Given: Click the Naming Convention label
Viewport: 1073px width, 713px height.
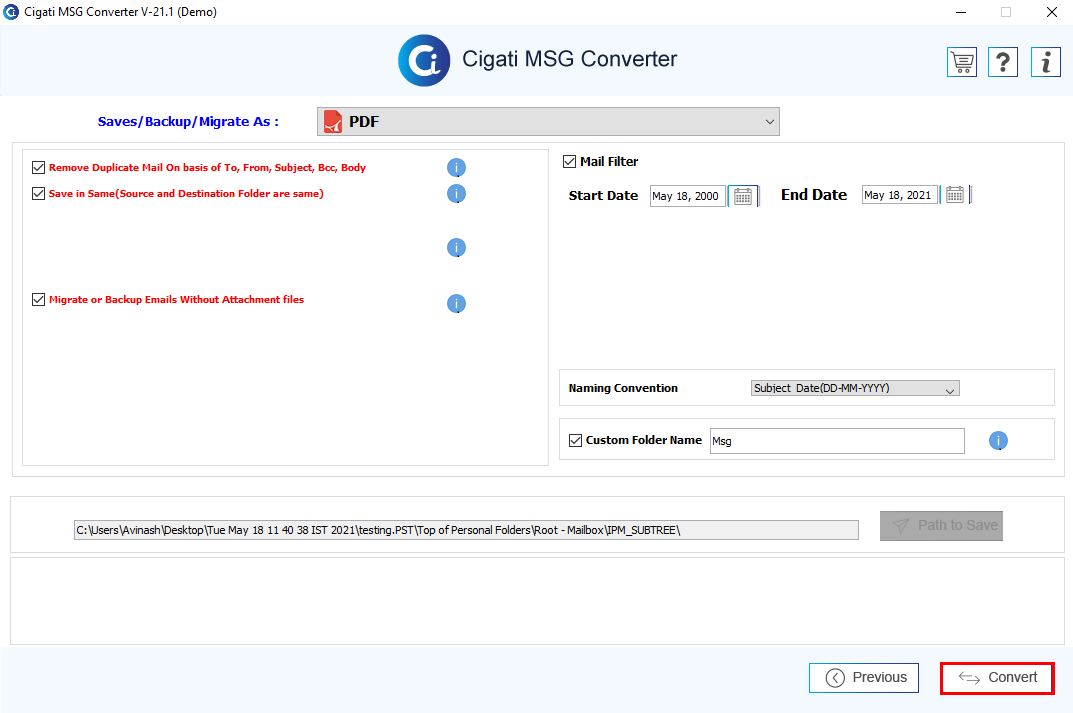Looking at the screenshot, I should click(x=623, y=388).
